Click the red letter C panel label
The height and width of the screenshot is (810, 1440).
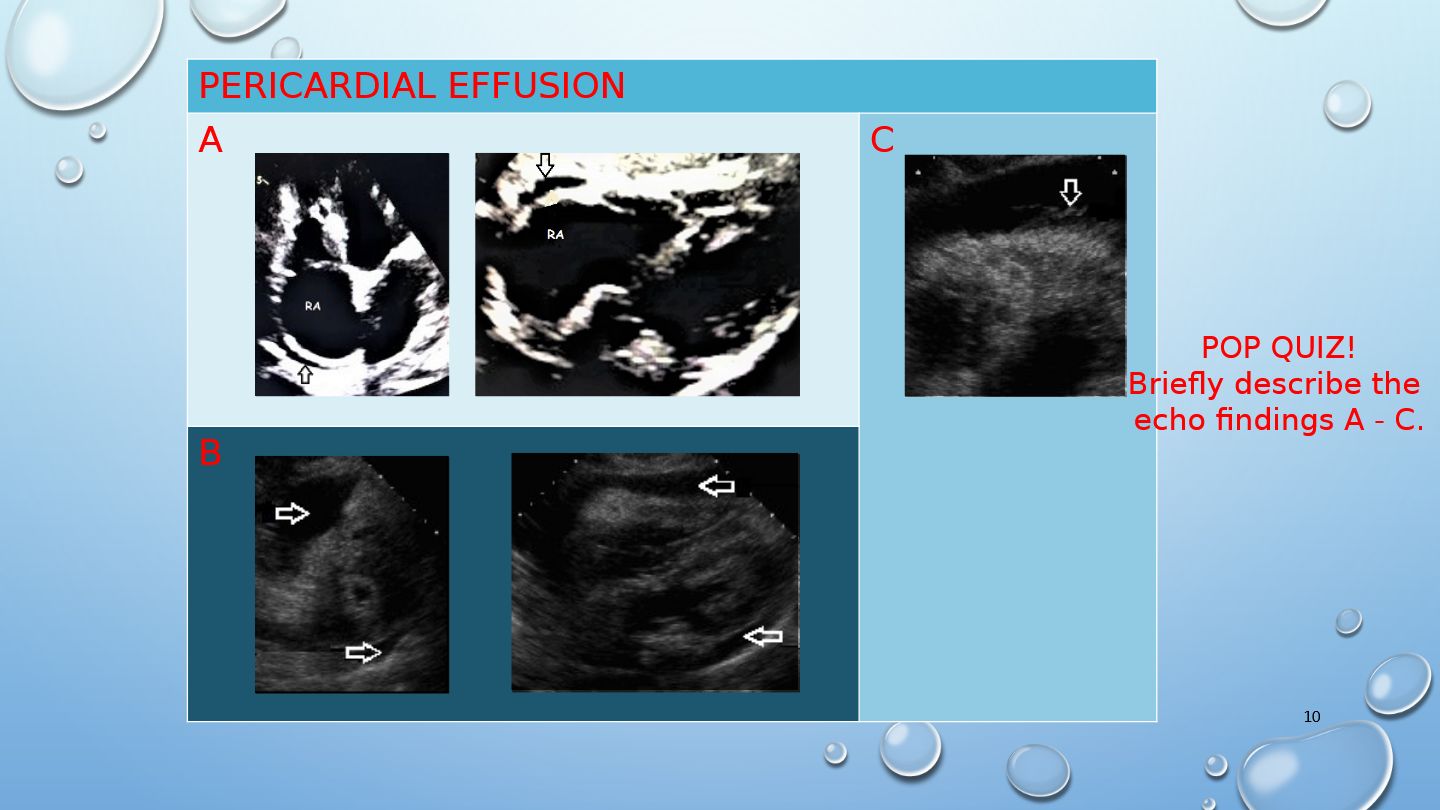882,141
